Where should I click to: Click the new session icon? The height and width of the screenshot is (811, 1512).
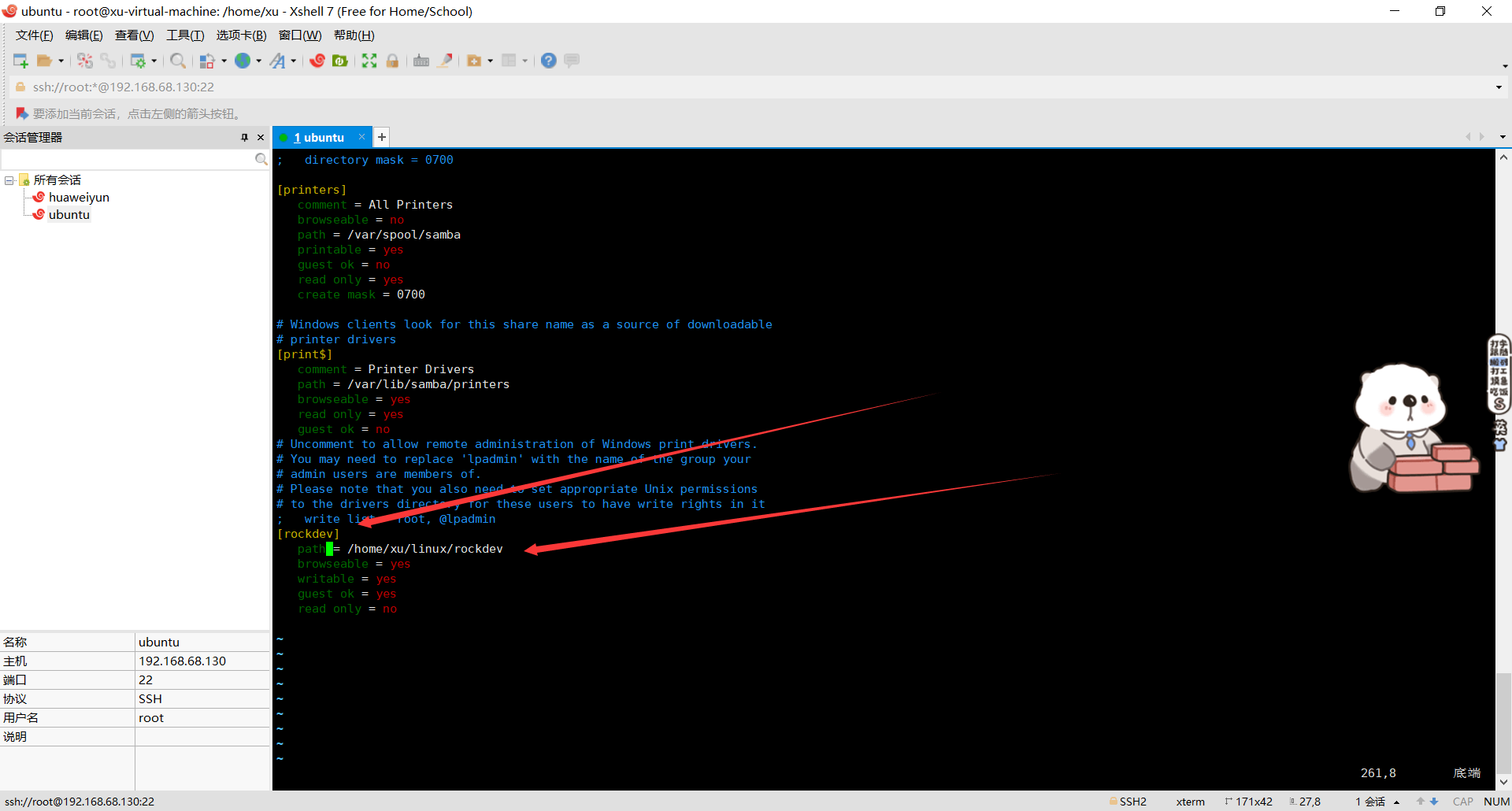click(x=20, y=61)
